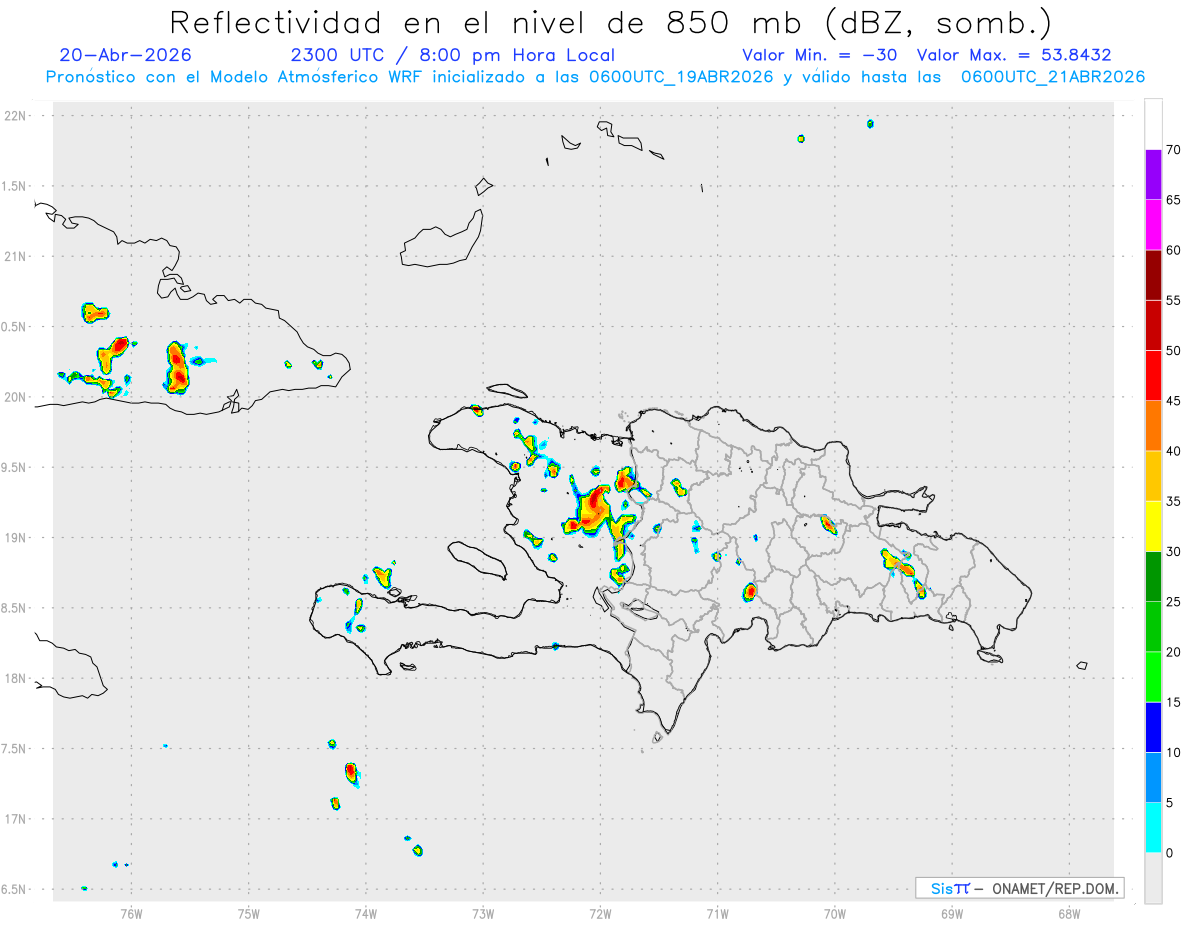Click the 2300 UTC / 8:00 pm time label
Screen dimensions: 1200x927
452,55
